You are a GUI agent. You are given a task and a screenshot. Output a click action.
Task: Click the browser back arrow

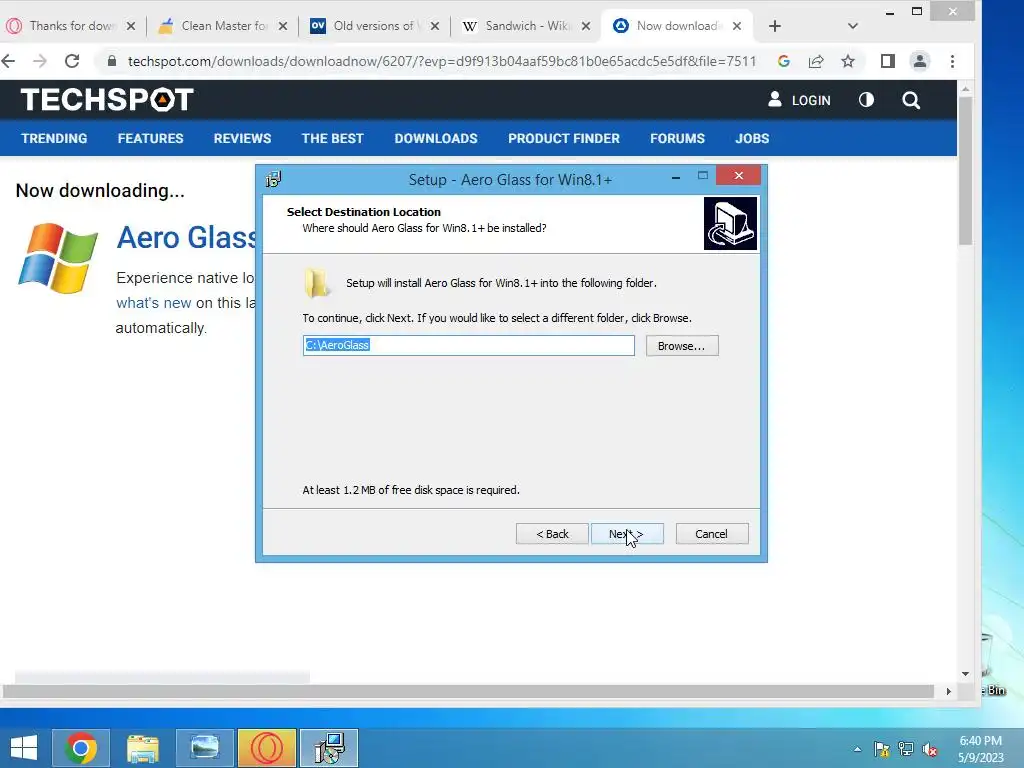pyautogui.click(x=9, y=61)
